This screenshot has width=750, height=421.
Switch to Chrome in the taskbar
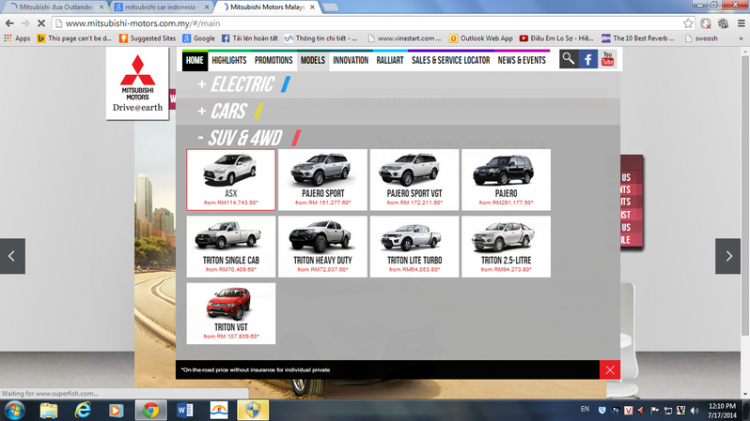[x=151, y=410]
